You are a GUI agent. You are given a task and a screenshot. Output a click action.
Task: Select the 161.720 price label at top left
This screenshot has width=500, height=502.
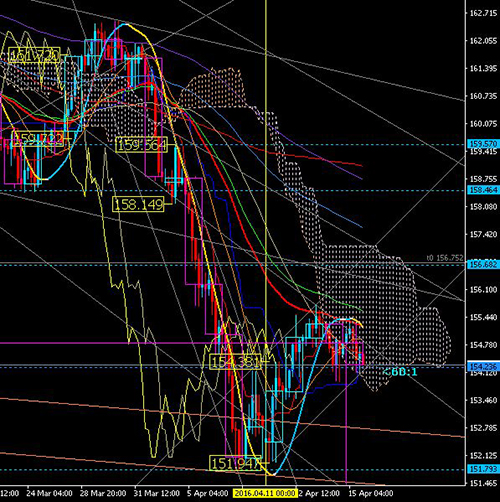coord(34,55)
